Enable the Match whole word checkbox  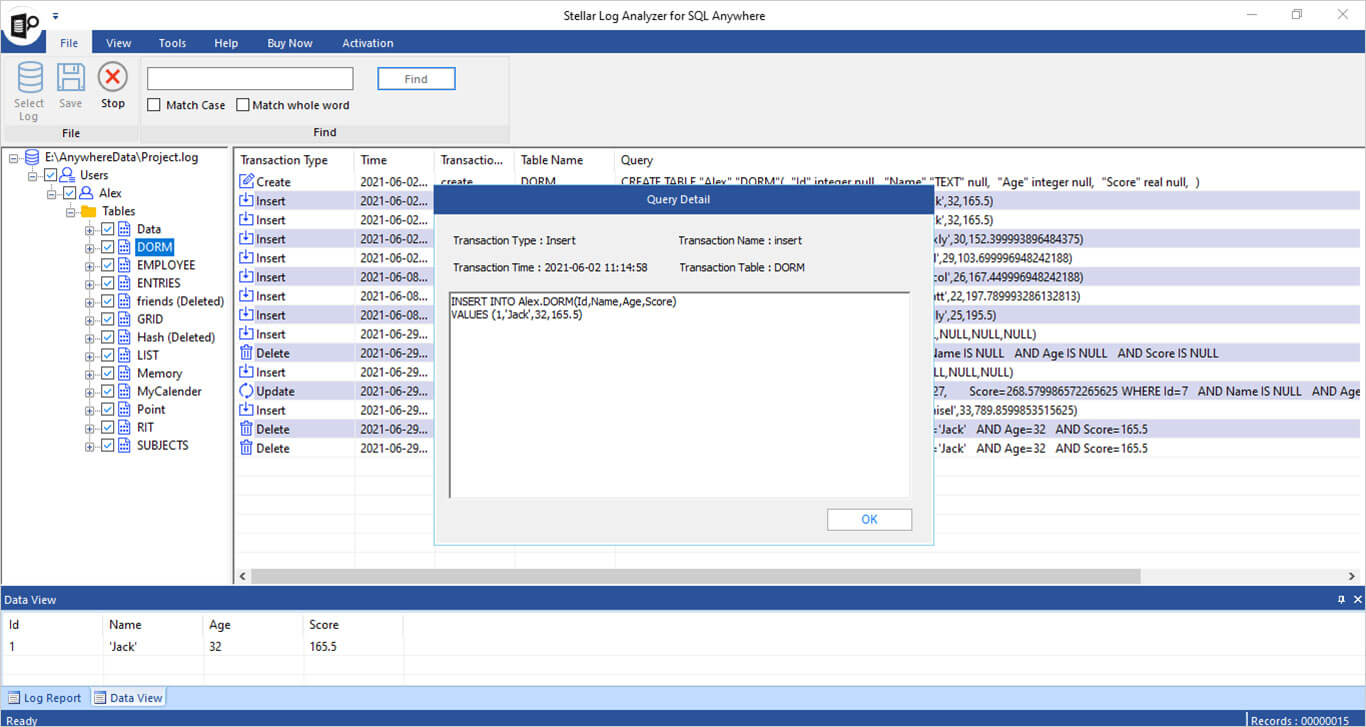coord(243,105)
